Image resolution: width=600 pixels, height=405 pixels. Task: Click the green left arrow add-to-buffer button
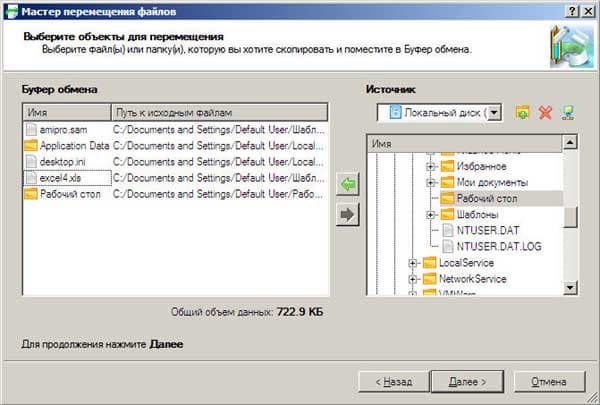(x=348, y=185)
